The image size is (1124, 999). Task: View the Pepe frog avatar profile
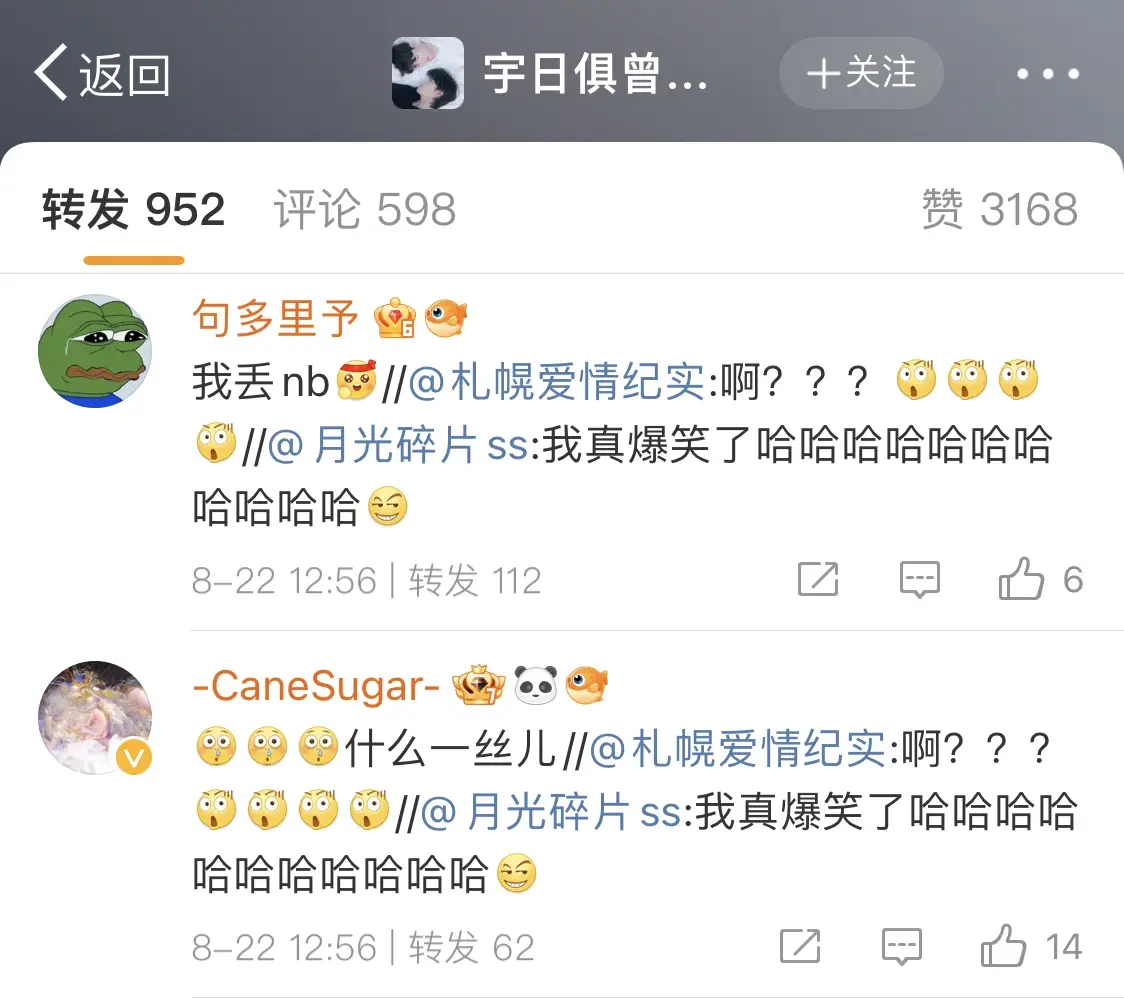coord(95,351)
